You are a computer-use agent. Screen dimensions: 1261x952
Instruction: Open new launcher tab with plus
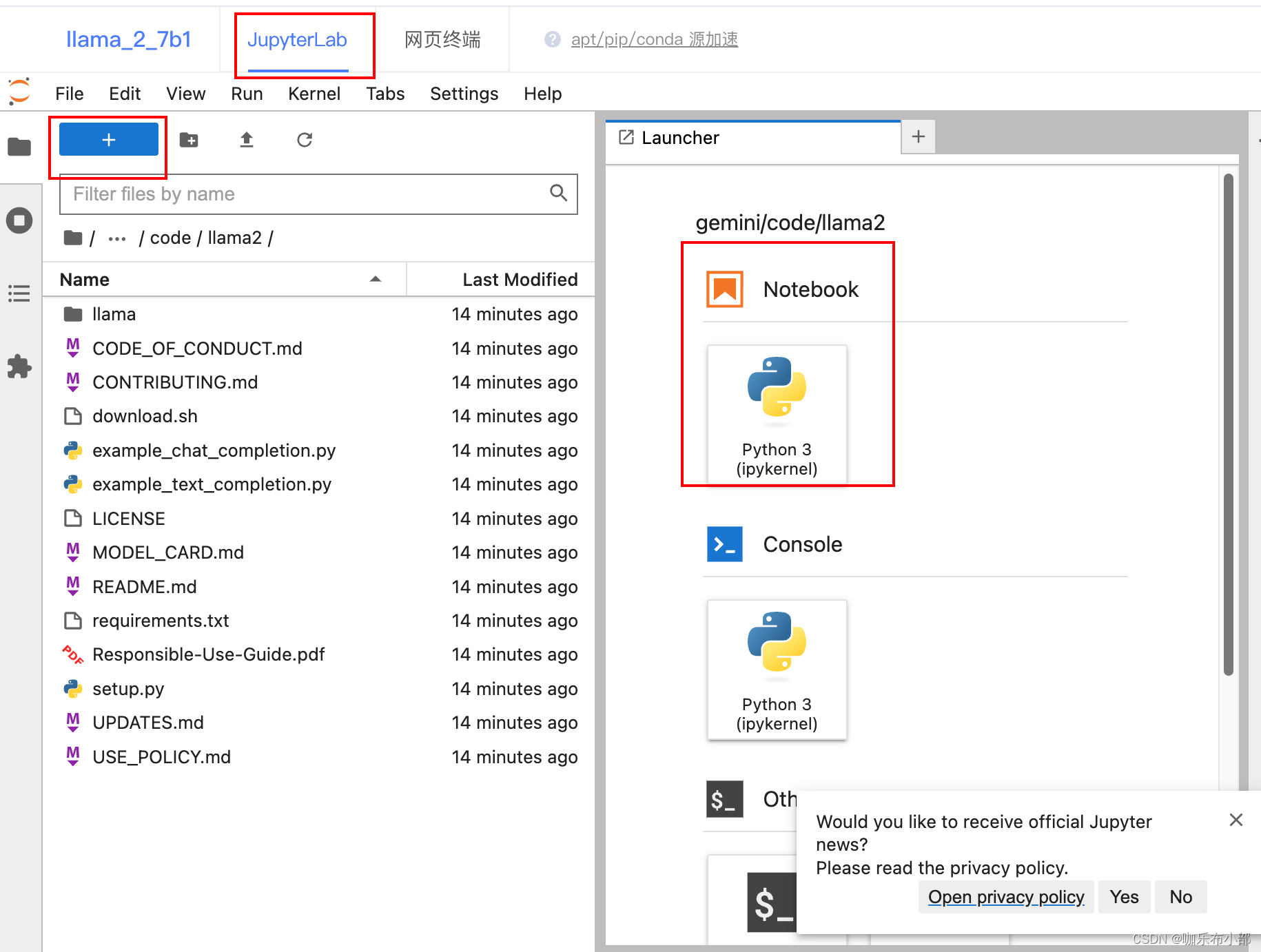pyautogui.click(x=919, y=136)
